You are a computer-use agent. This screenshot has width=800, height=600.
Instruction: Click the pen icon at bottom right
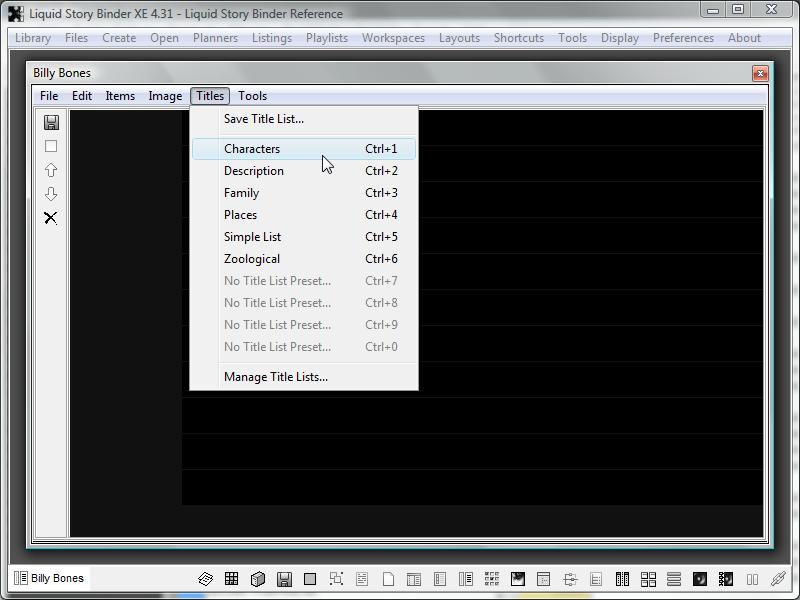click(778, 579)
